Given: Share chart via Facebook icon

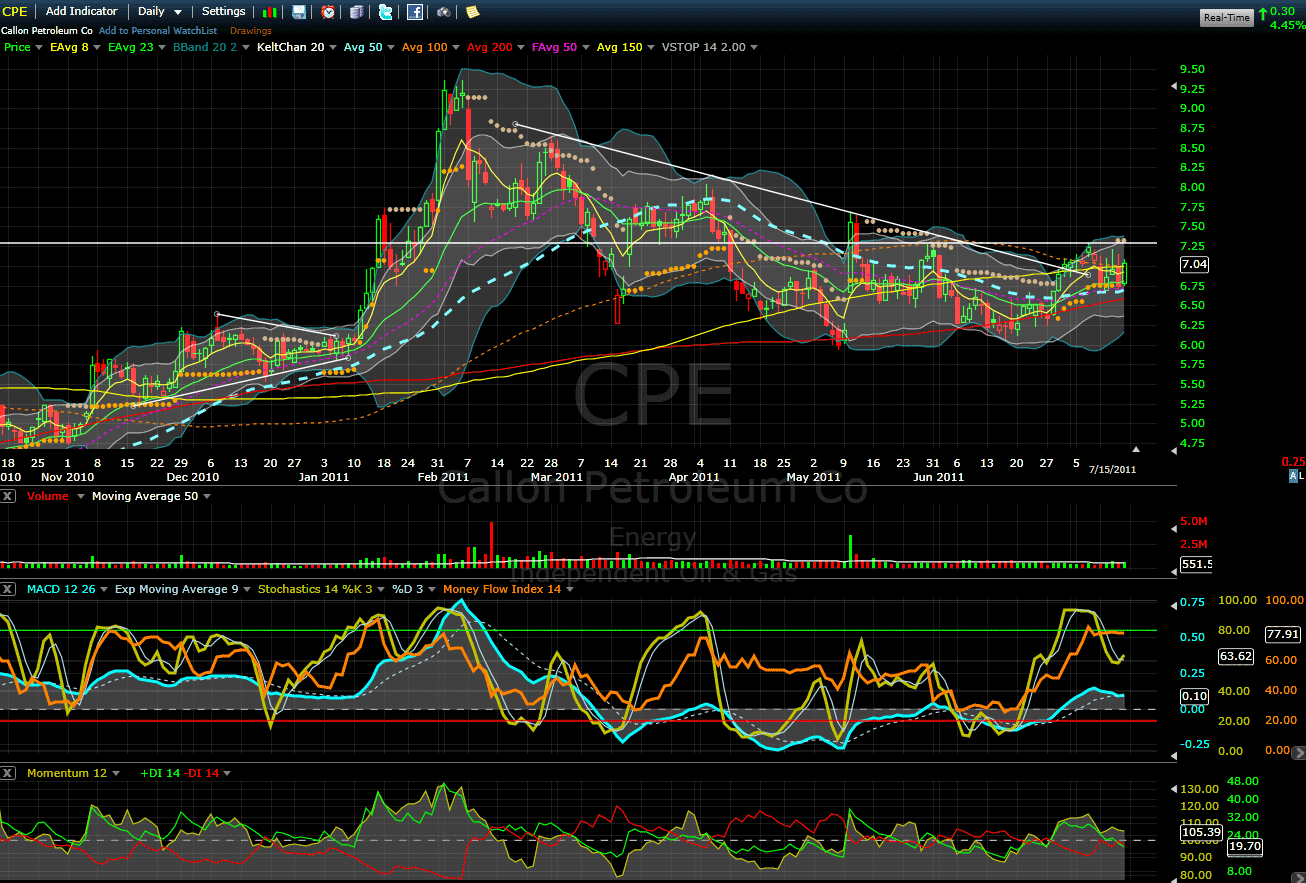Looking at the screenshot, I should pos(415,12).
